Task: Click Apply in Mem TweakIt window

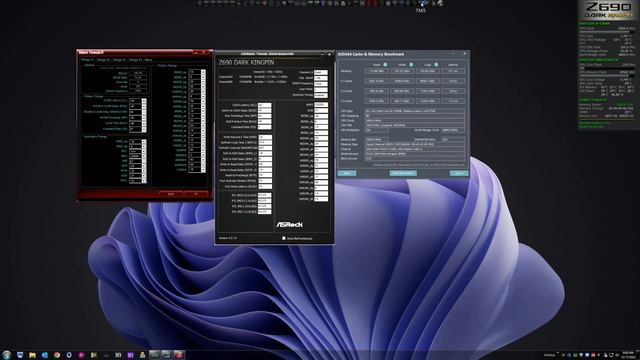Action: 171,194
